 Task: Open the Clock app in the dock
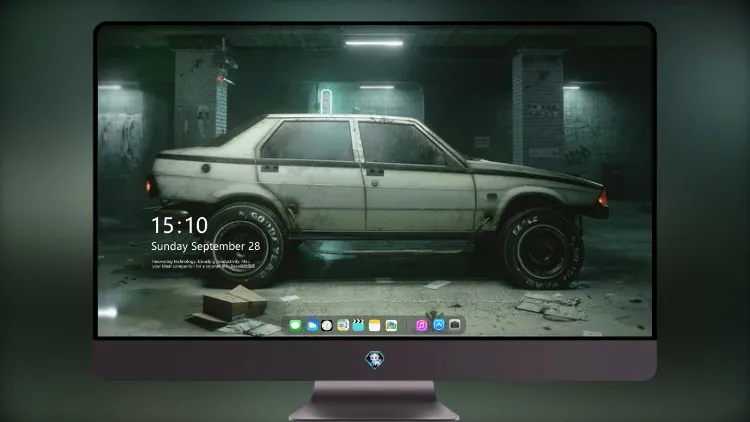[327, 326]
